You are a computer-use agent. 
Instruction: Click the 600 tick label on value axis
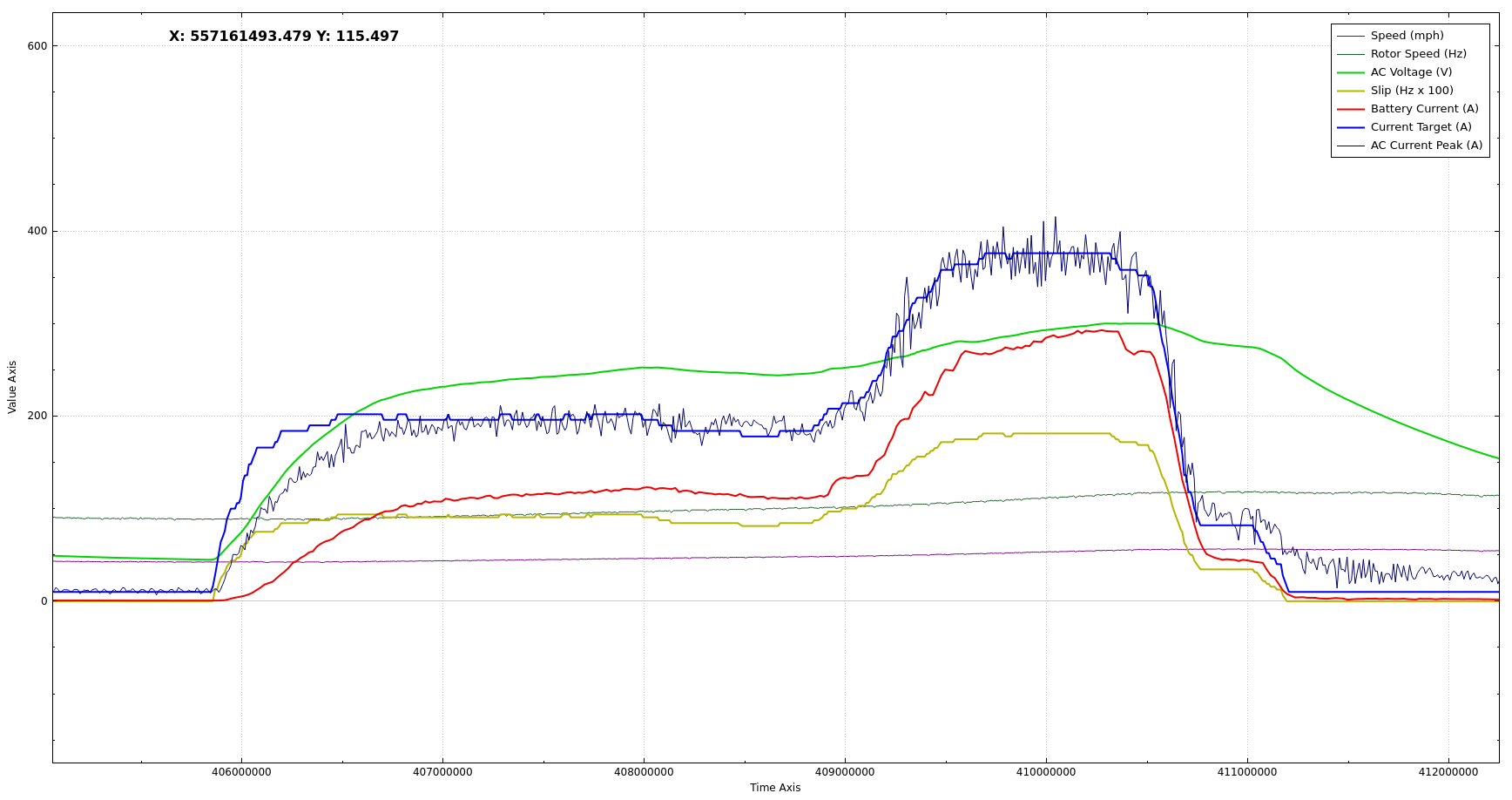click(37, 46)
